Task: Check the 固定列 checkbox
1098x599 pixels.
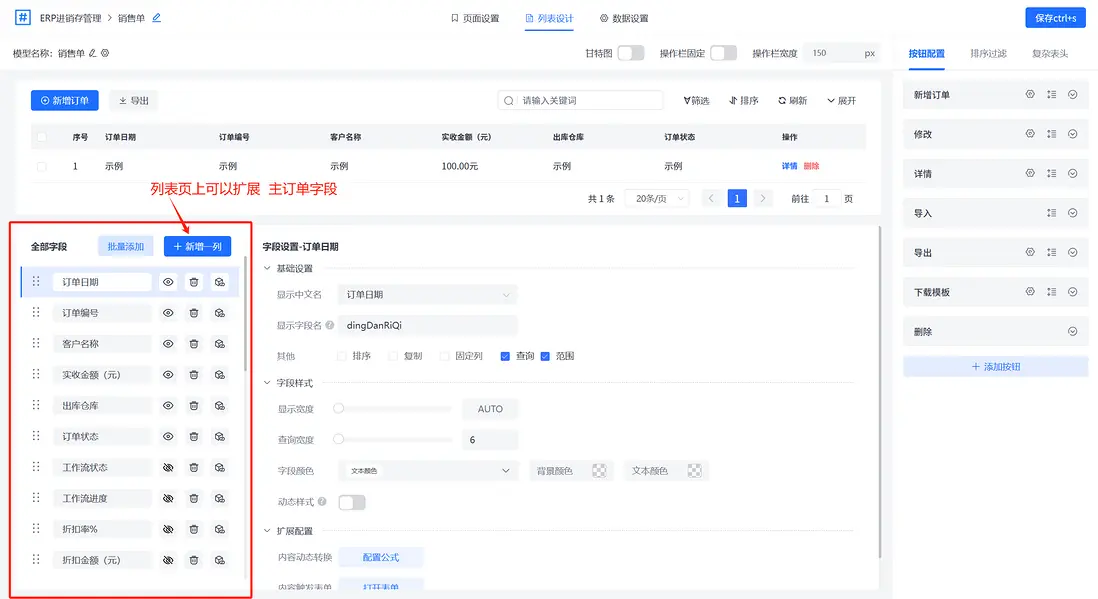Action: (x=444, y=356)
